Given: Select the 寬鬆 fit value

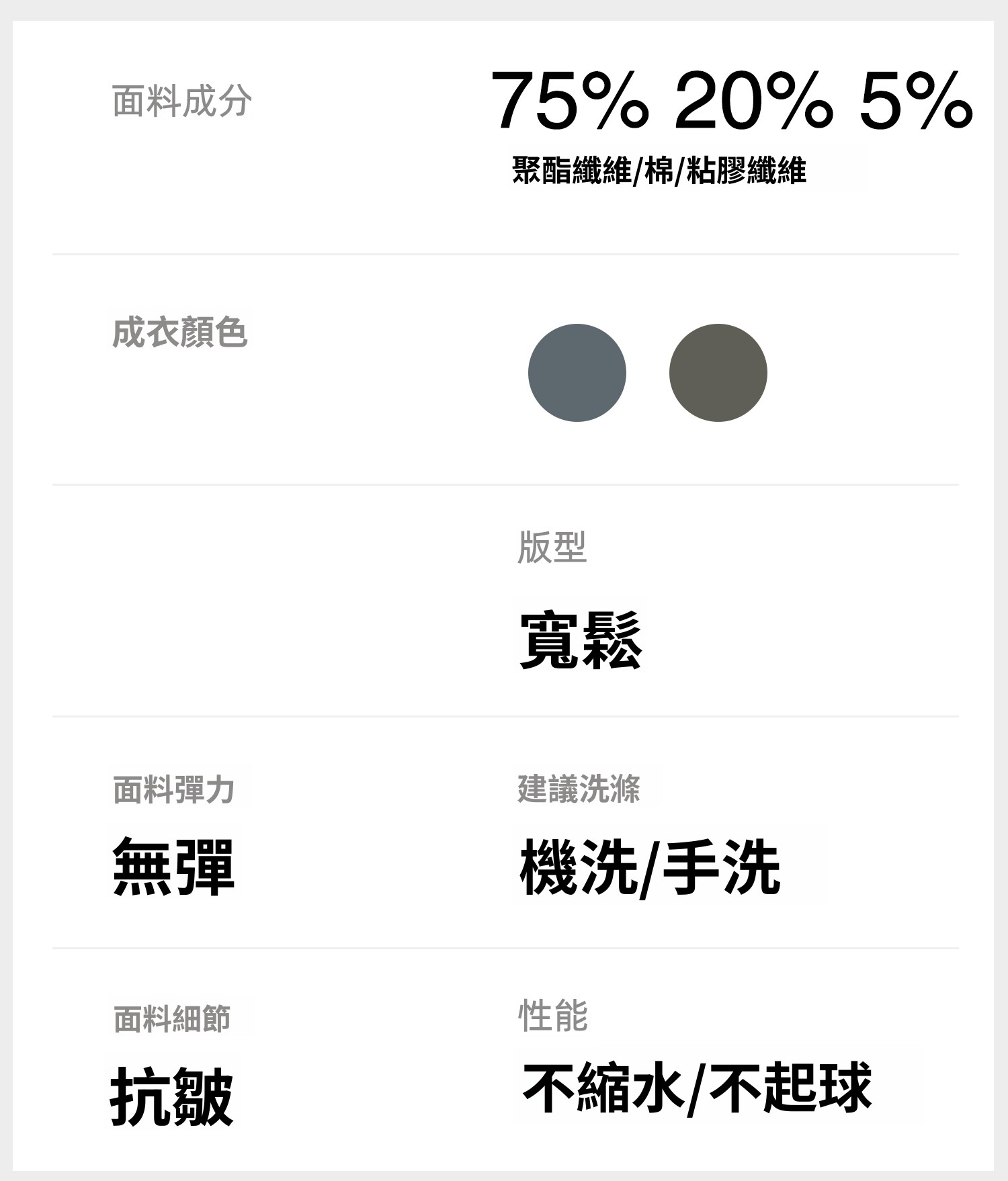Looking at the screenshot, I should tap(581, 640).
